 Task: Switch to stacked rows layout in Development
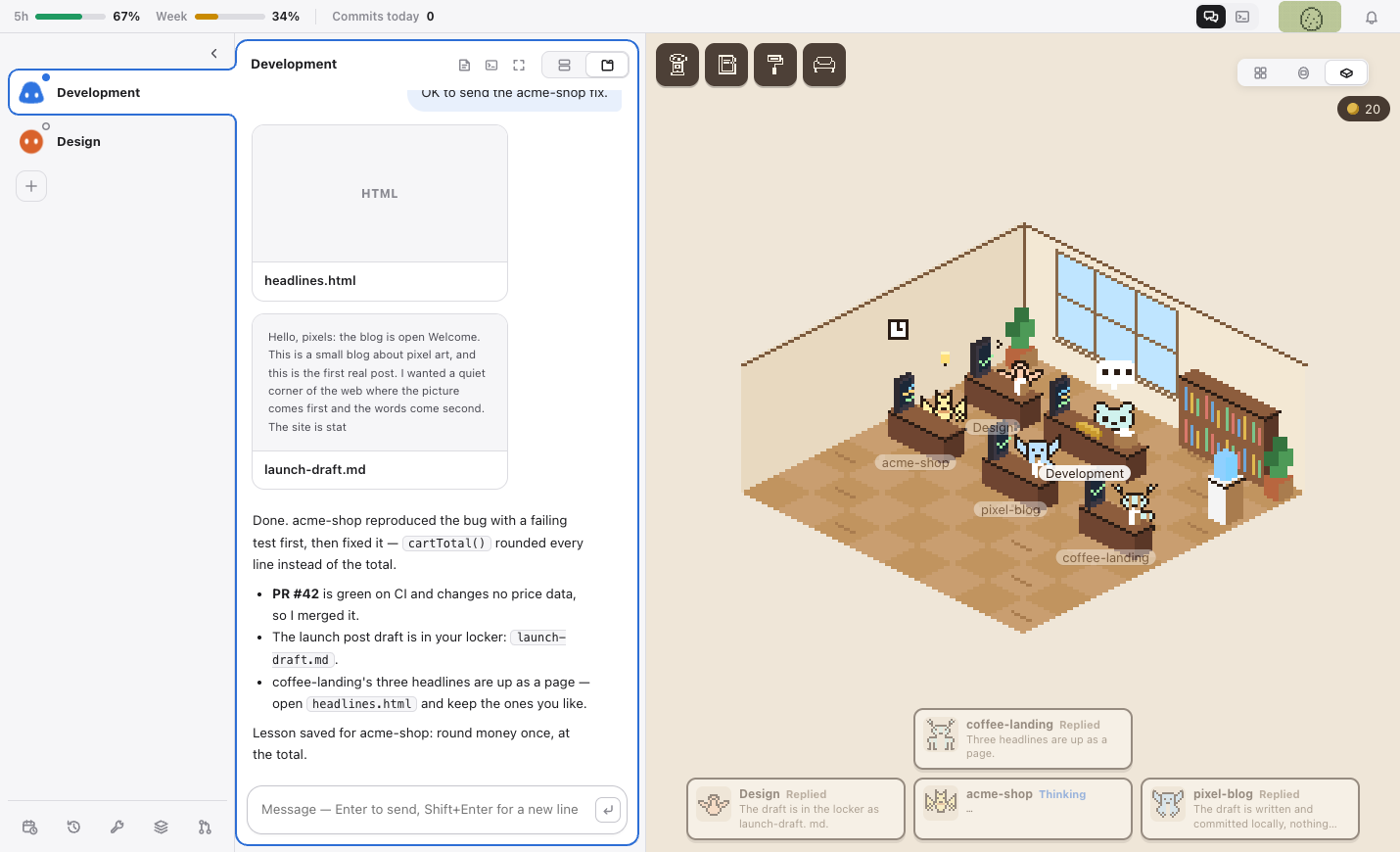click(564, 65)
